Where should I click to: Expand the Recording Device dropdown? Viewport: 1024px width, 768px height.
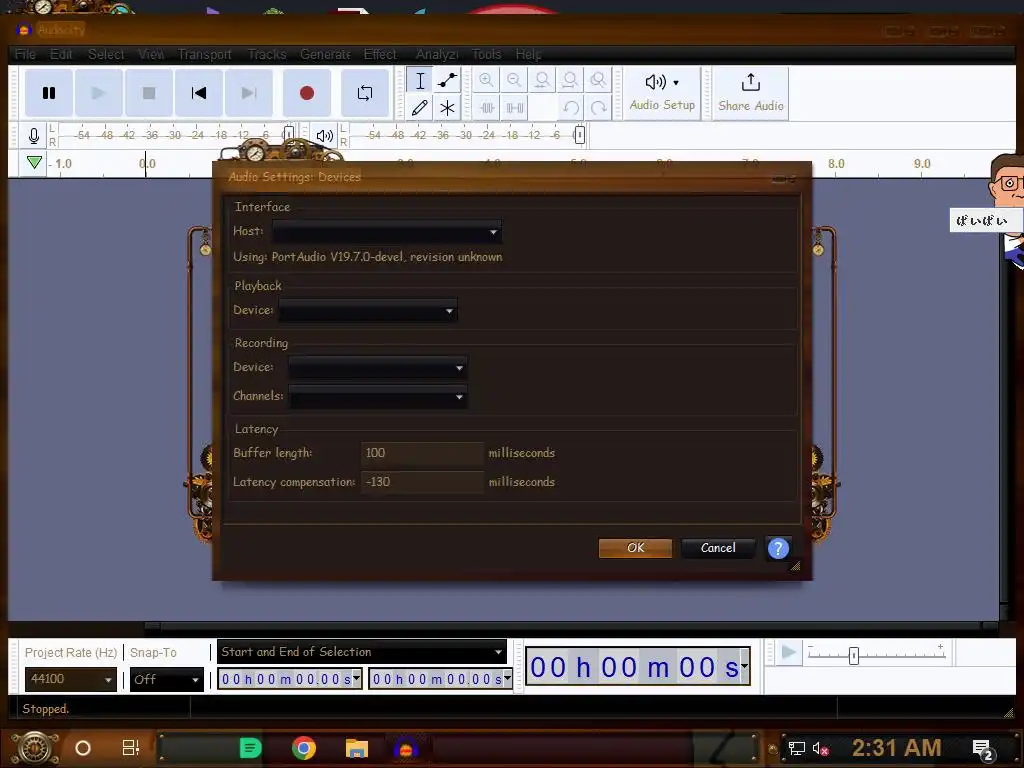click(x=377, y=368)
